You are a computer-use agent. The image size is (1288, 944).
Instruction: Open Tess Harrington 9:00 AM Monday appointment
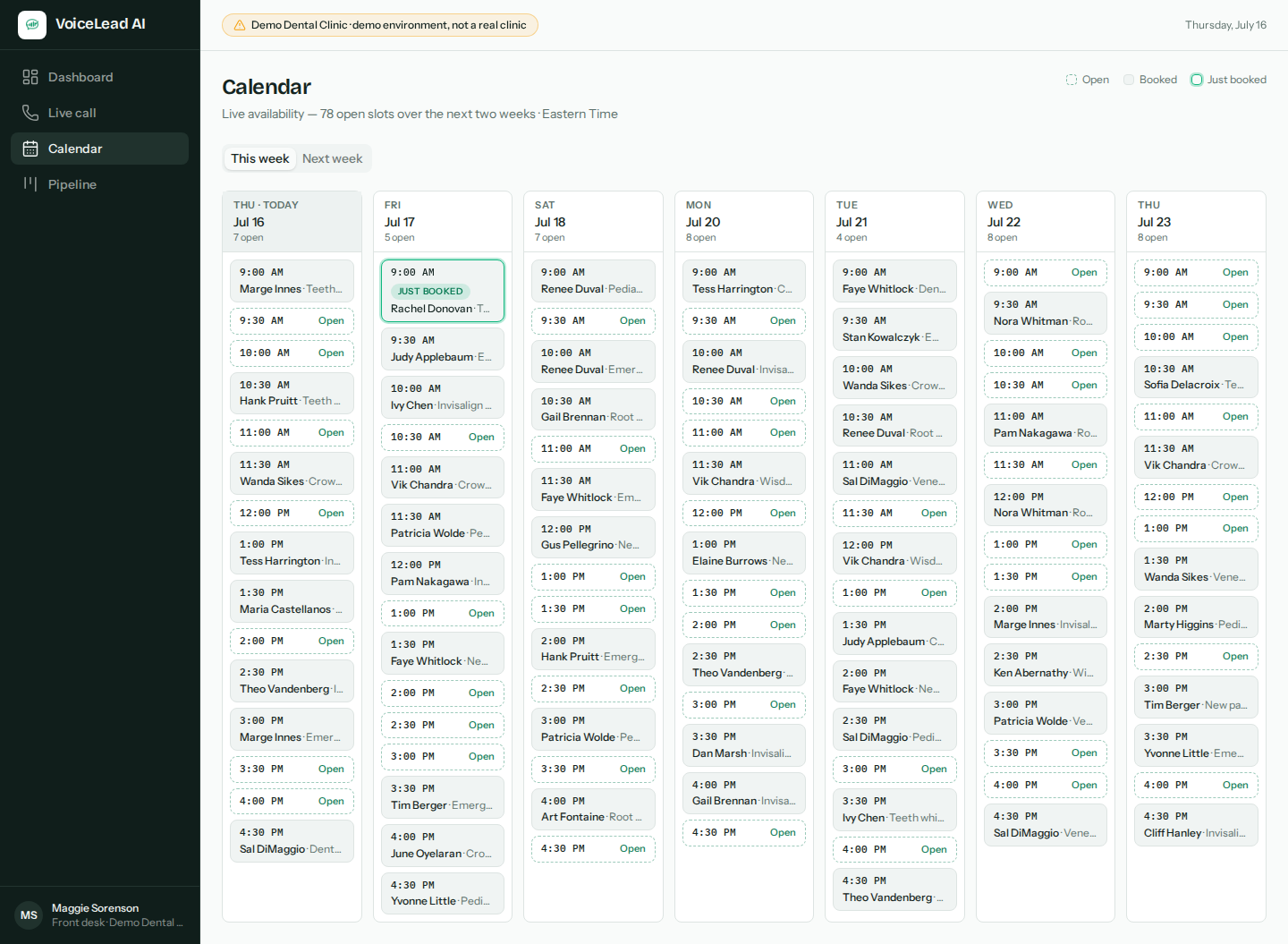click(x=744, y=281)
